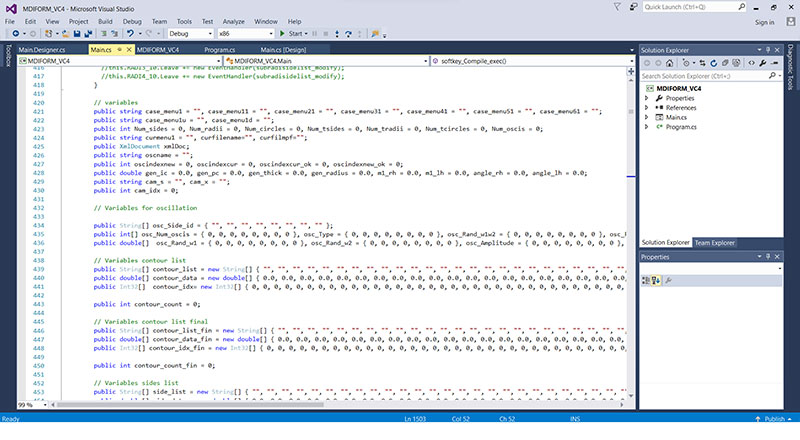Open the Toolbox side tab
The width and height of the screenshot is (800, 440).
pos(8,55)
